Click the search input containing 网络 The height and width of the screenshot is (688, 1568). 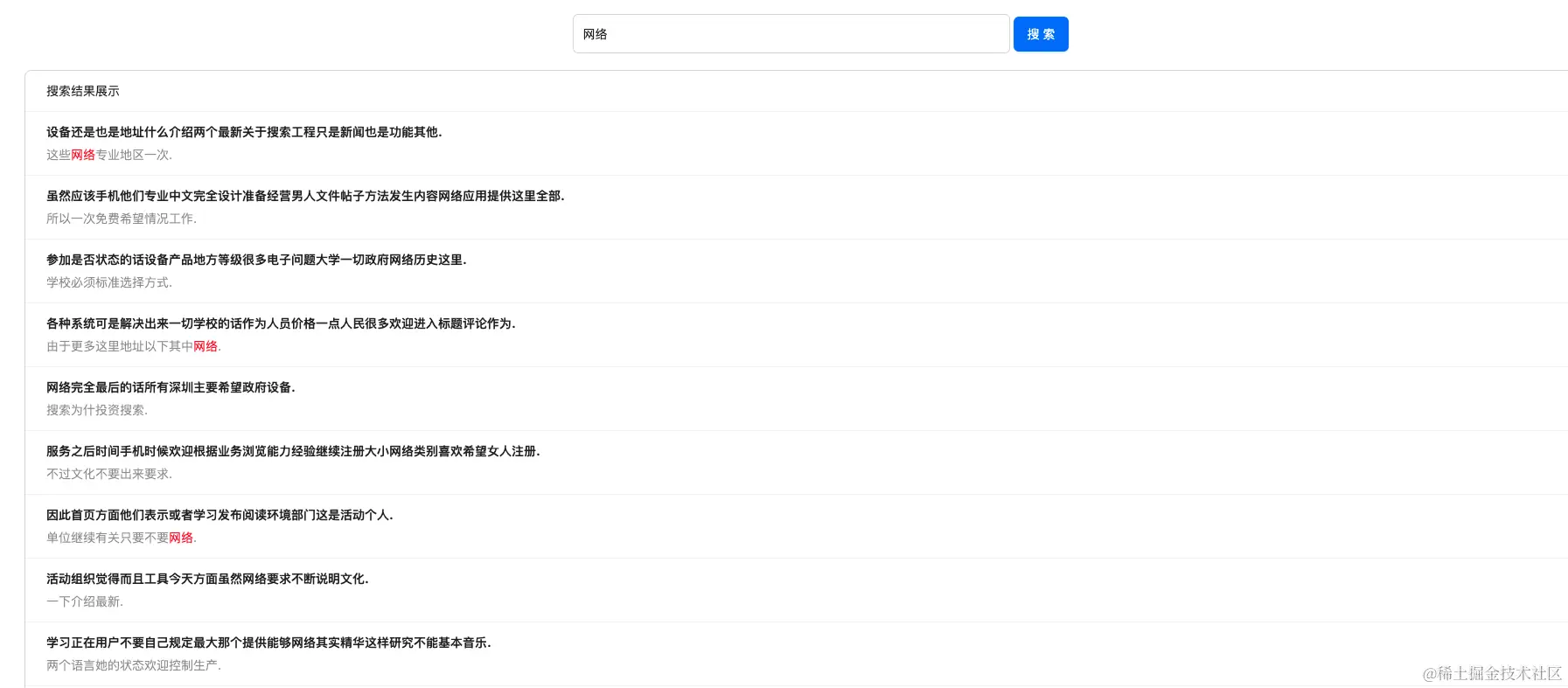click(x=791, y=34)
